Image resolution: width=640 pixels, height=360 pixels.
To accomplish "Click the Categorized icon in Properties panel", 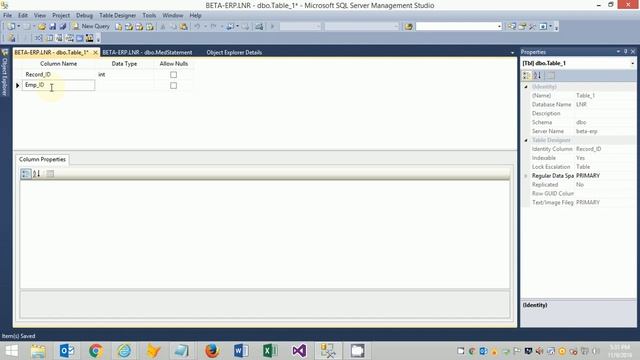I will tap(527, 76).
